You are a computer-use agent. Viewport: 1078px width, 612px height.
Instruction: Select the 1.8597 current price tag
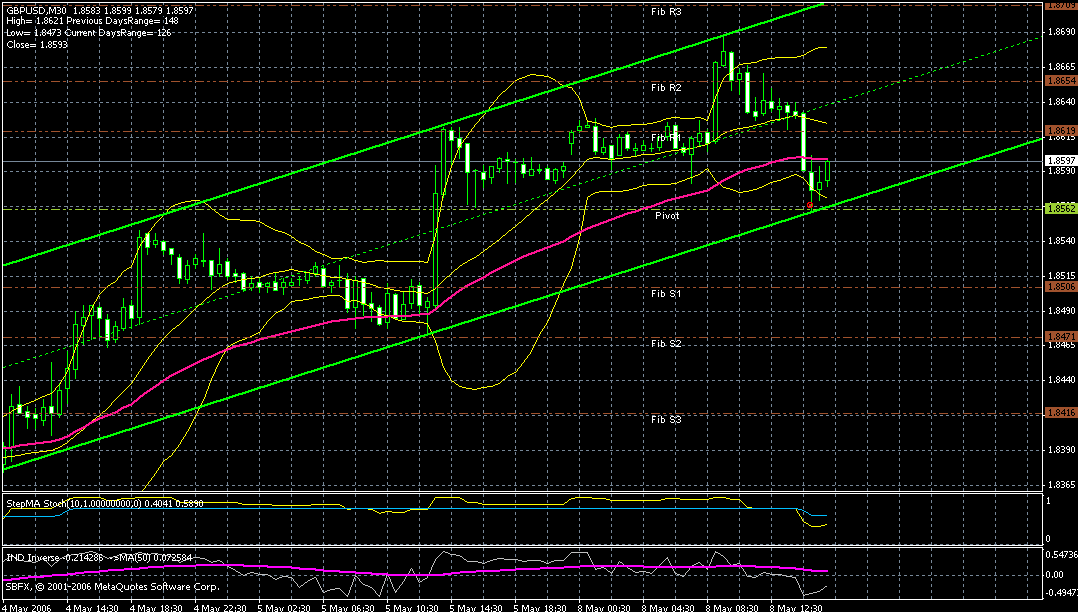click(1061, 161)
